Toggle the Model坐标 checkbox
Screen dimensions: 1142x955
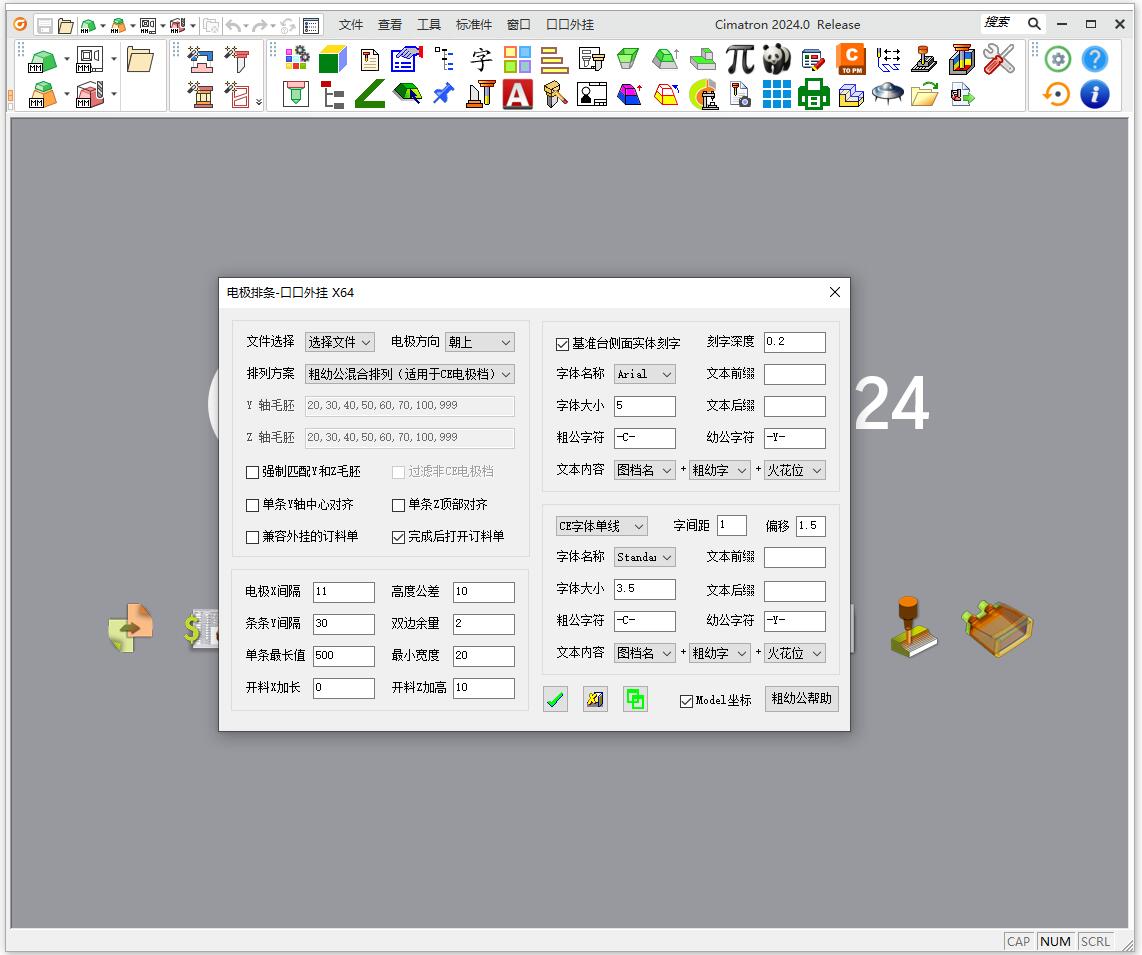pyautogui.click(x=686, y=701)
